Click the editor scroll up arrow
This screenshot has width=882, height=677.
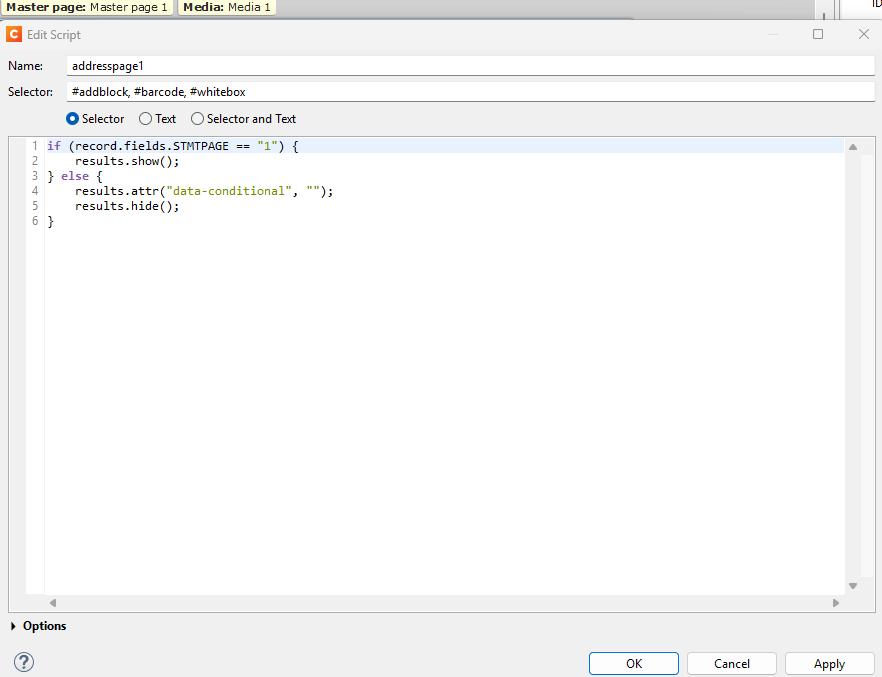coord(853,147)
